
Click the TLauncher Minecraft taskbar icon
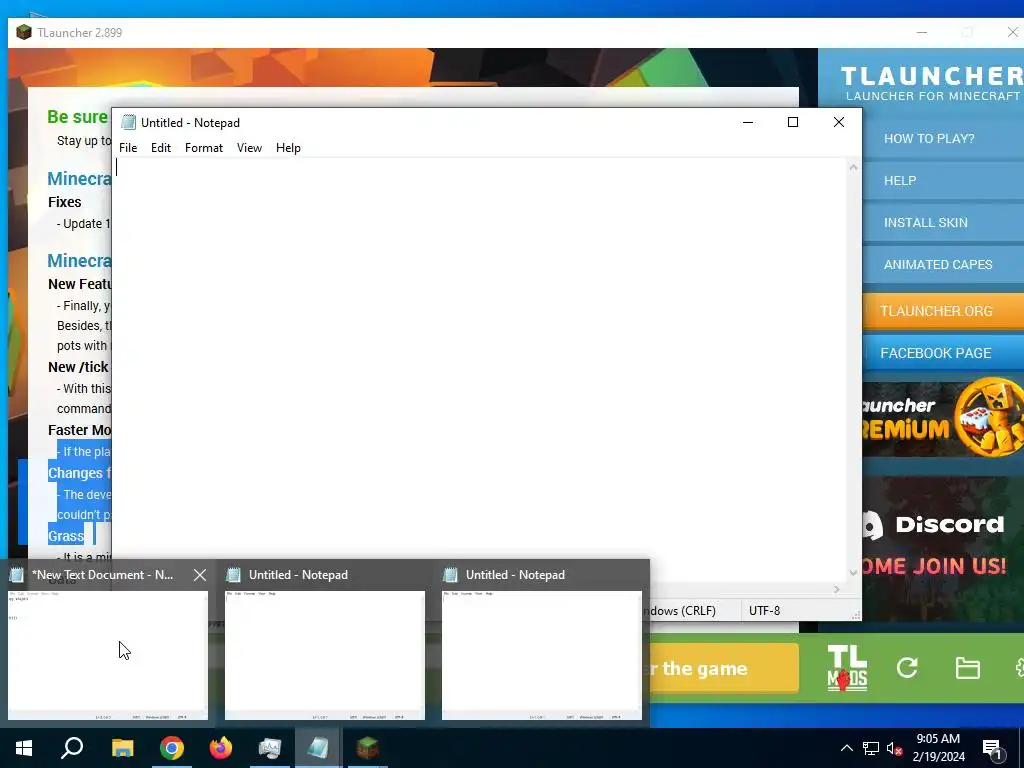pyautogui.click(x=368, y=748)
